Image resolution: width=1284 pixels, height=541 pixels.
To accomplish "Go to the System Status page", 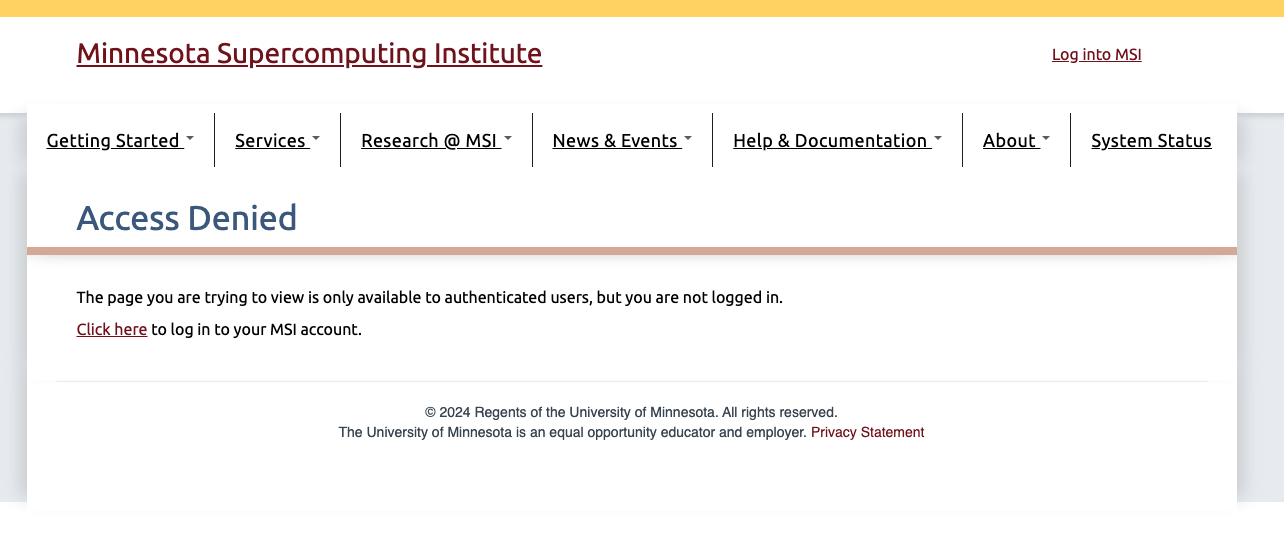I will click(1151, 141).
